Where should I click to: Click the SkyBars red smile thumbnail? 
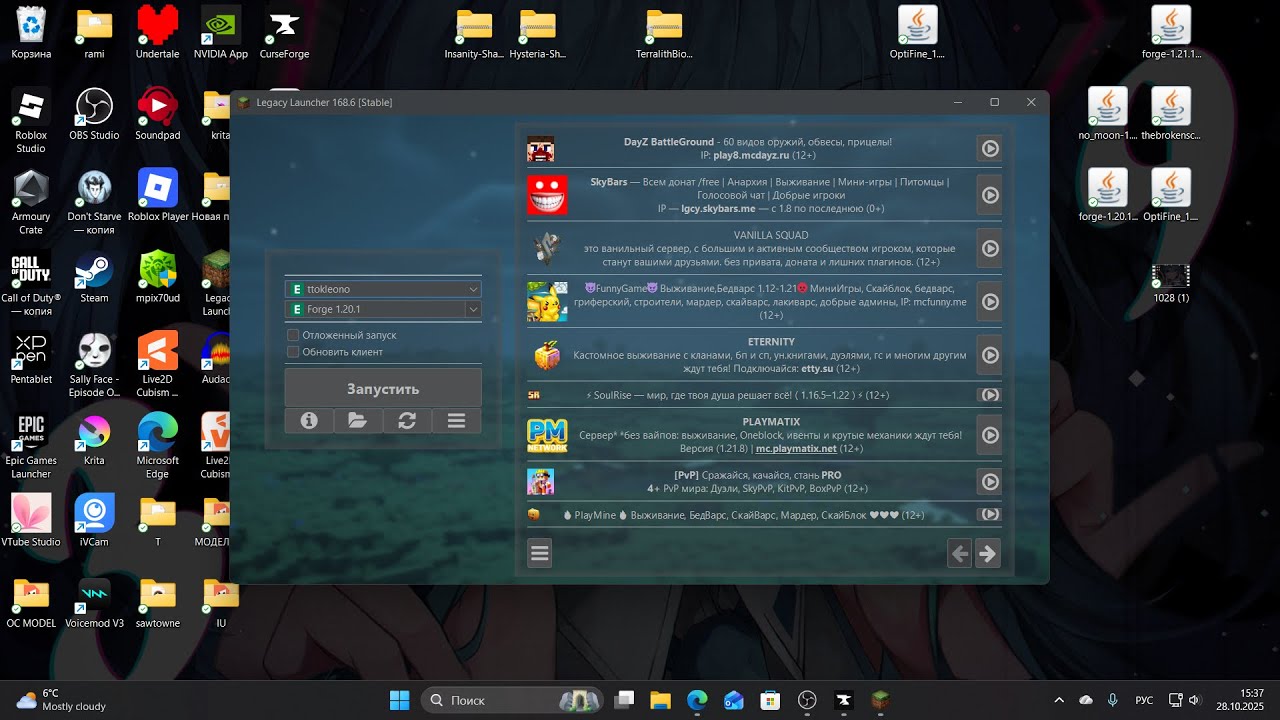tap(547, 195)
